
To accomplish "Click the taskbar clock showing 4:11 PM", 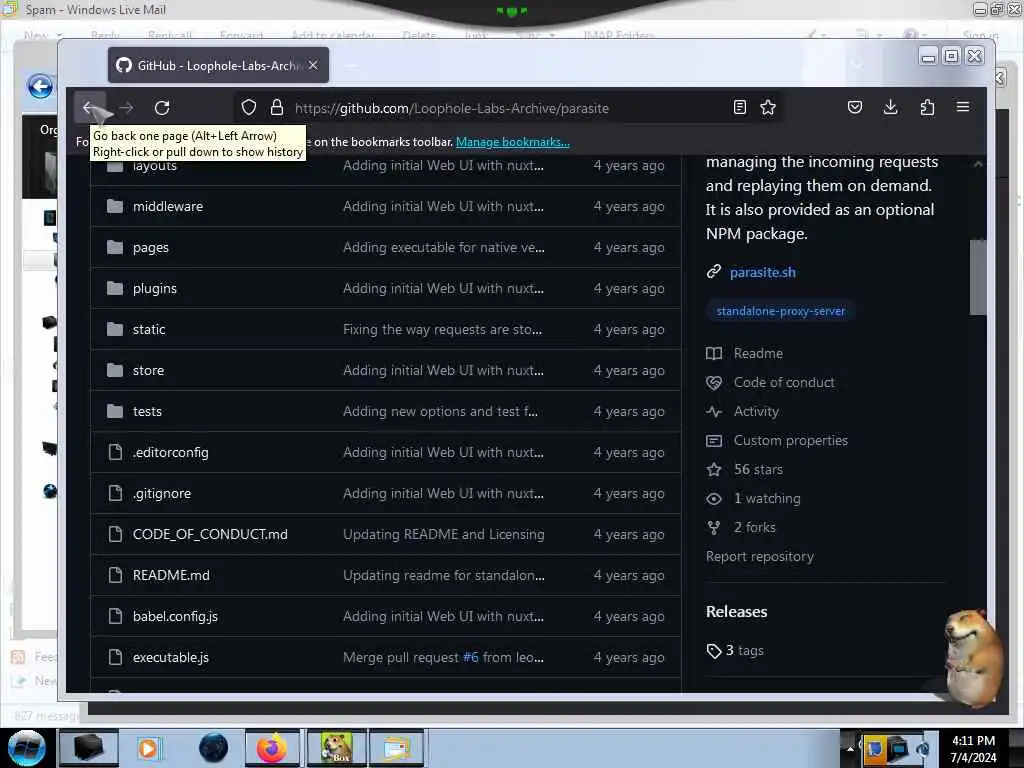I will 972,748.
